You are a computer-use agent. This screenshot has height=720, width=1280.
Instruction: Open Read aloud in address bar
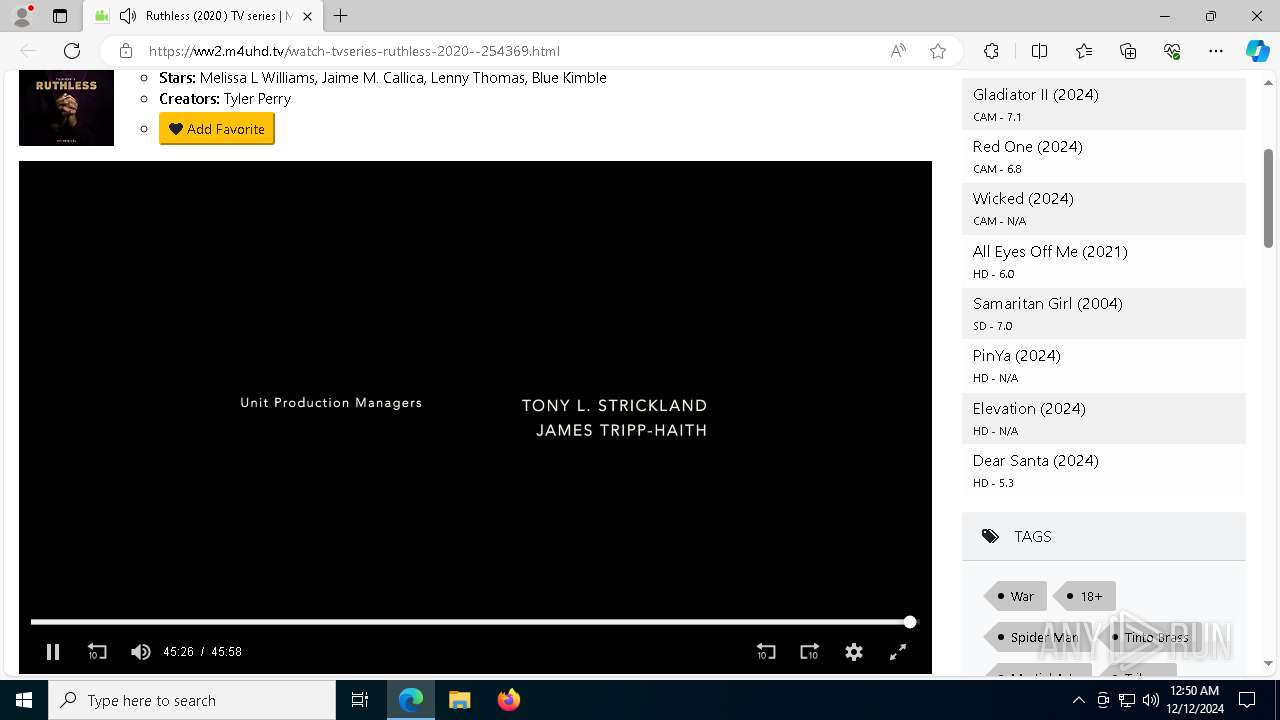[898, 51]
